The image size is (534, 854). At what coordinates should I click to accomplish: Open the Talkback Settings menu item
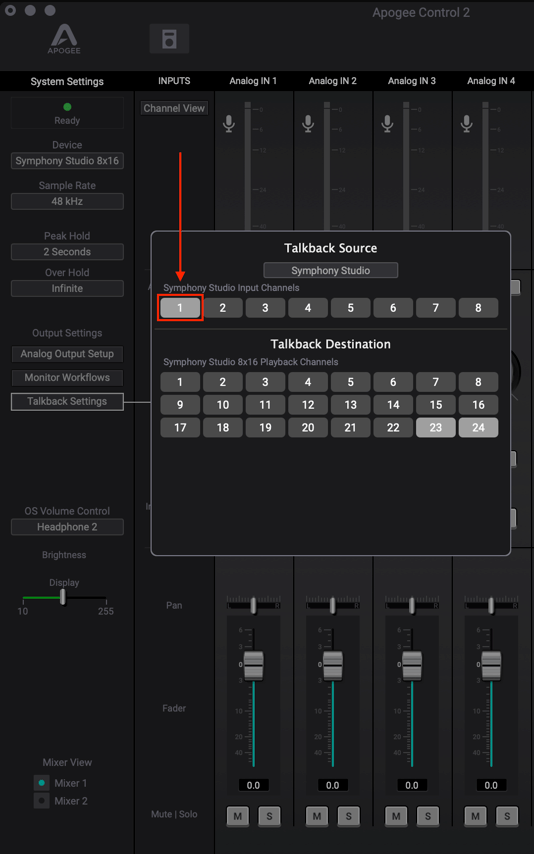67,401
